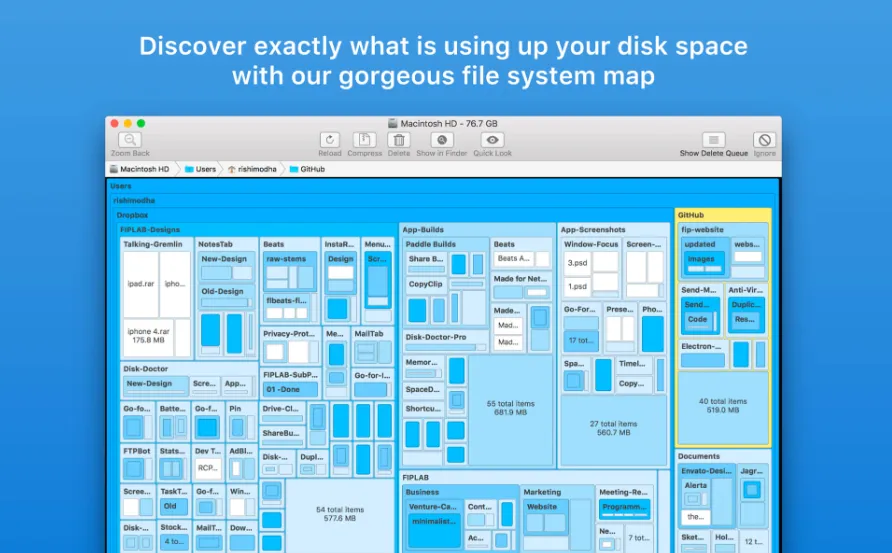Select the highlighted GitHub folder block
This screenshot has height=553, width=892.
722,327
